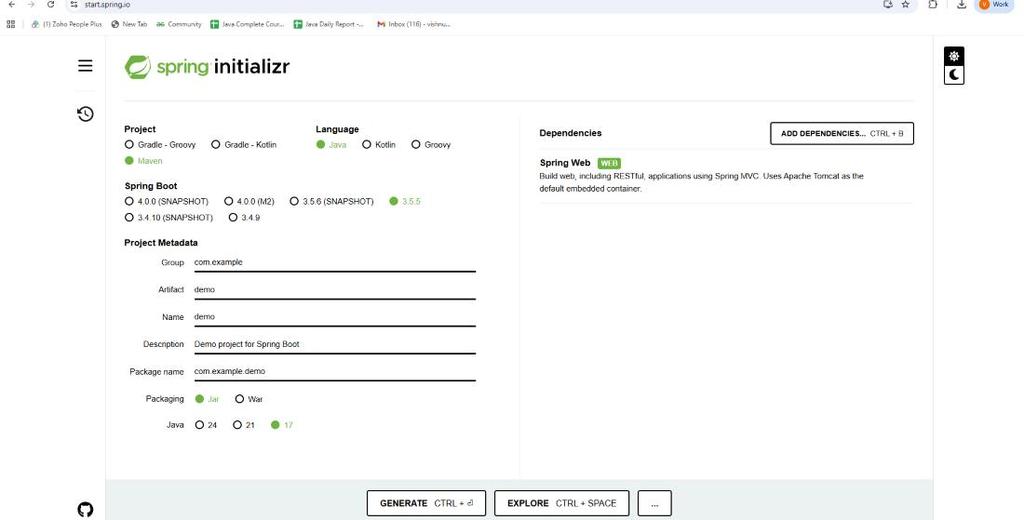Select Spring Boot 4.0.0 (SNAPSHOT)
This screenshot has height=520, width=1024.
point(167,201)
